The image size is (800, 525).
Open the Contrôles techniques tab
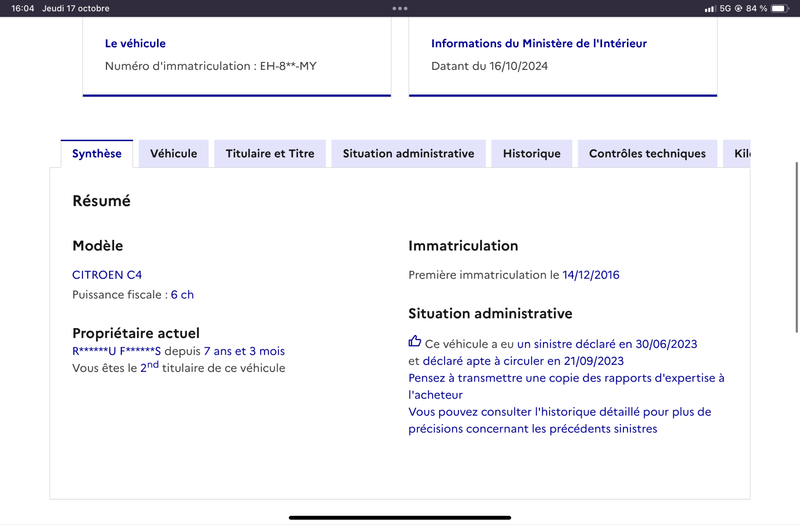click(x=647, y=154)
